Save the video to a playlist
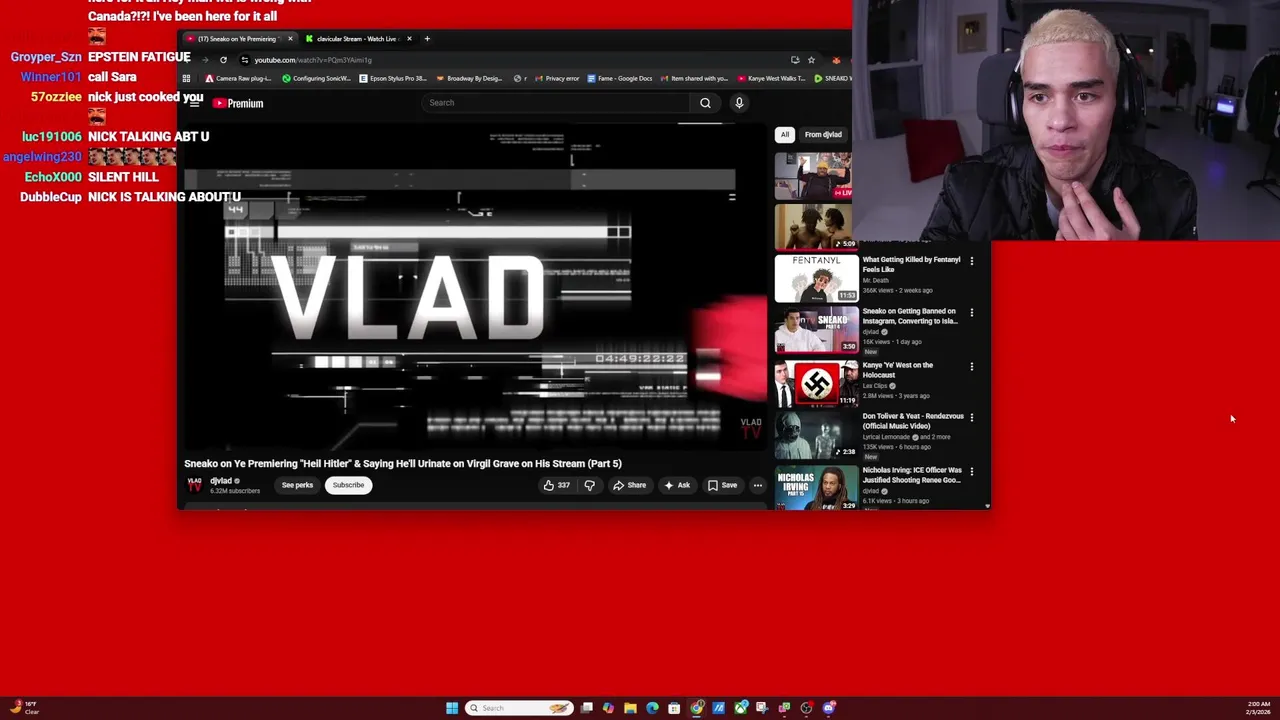The image size is (1280, 720). click(x=723, y=485)
